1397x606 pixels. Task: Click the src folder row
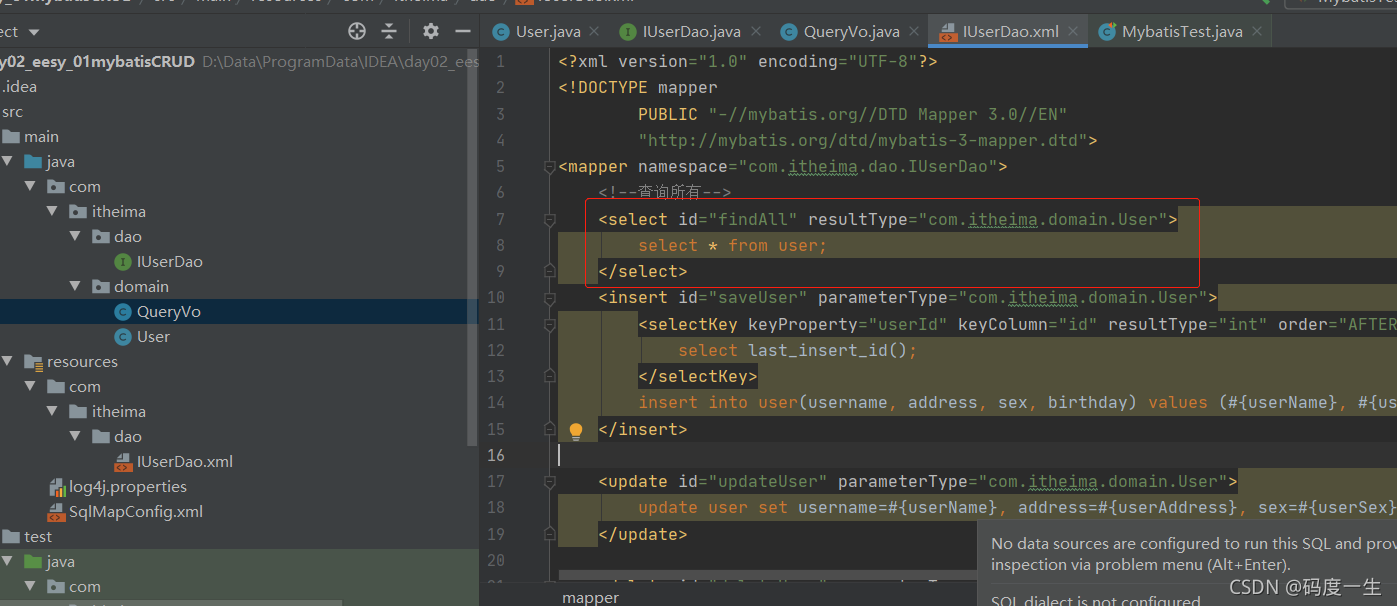coord(239,111)
